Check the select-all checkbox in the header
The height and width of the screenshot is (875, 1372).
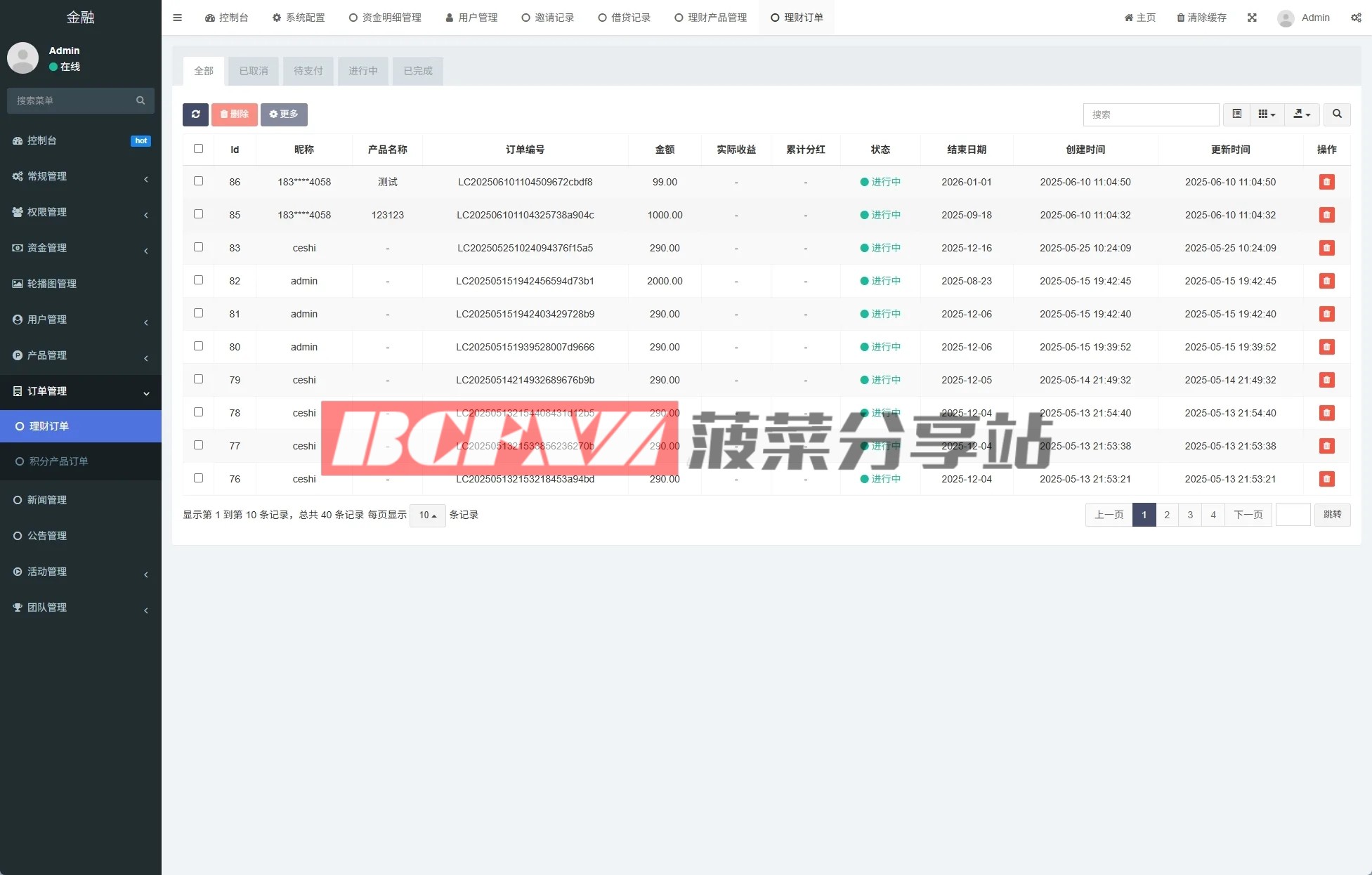click(198, 149)
